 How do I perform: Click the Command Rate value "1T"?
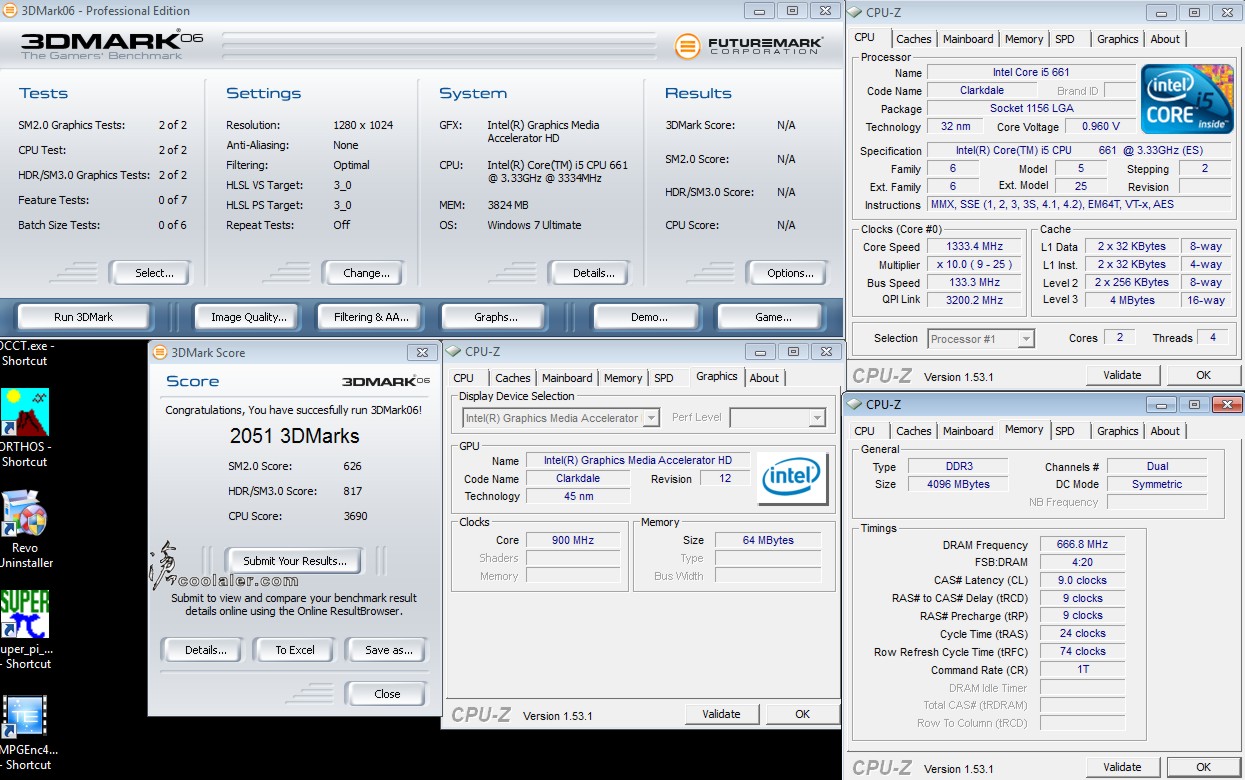click(1082, 670)
